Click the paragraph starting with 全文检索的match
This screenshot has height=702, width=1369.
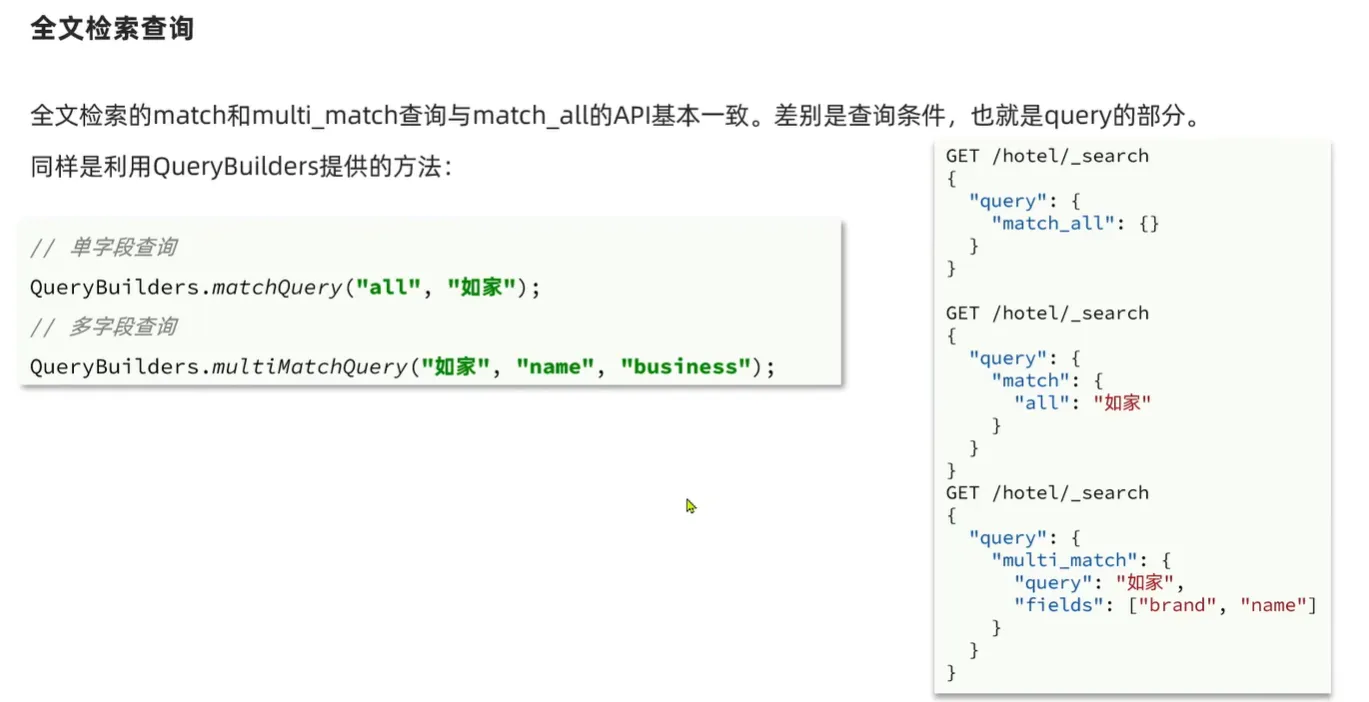coord(615,116)
